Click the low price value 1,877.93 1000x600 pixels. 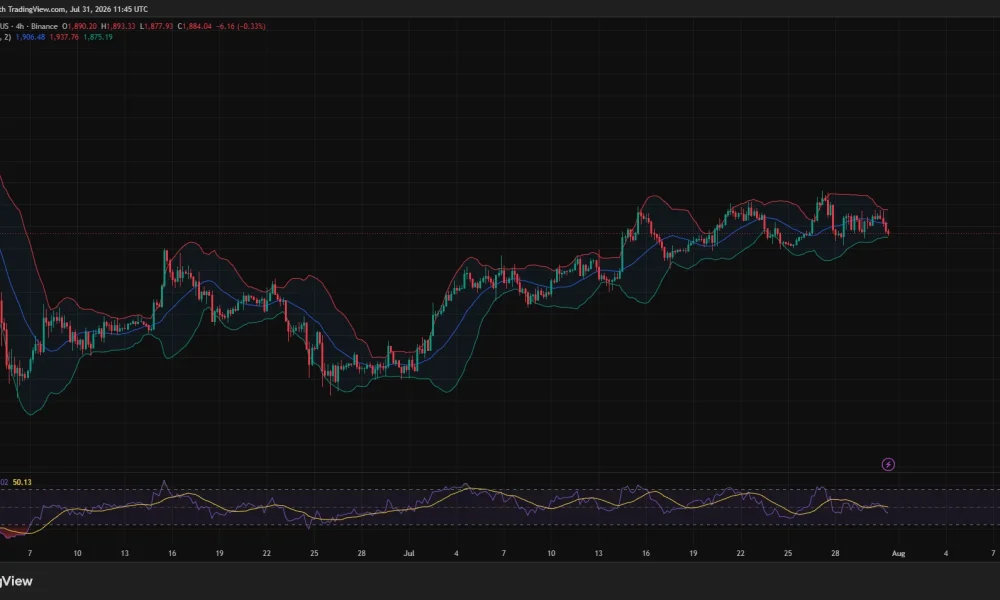click(x=158, y=26)
